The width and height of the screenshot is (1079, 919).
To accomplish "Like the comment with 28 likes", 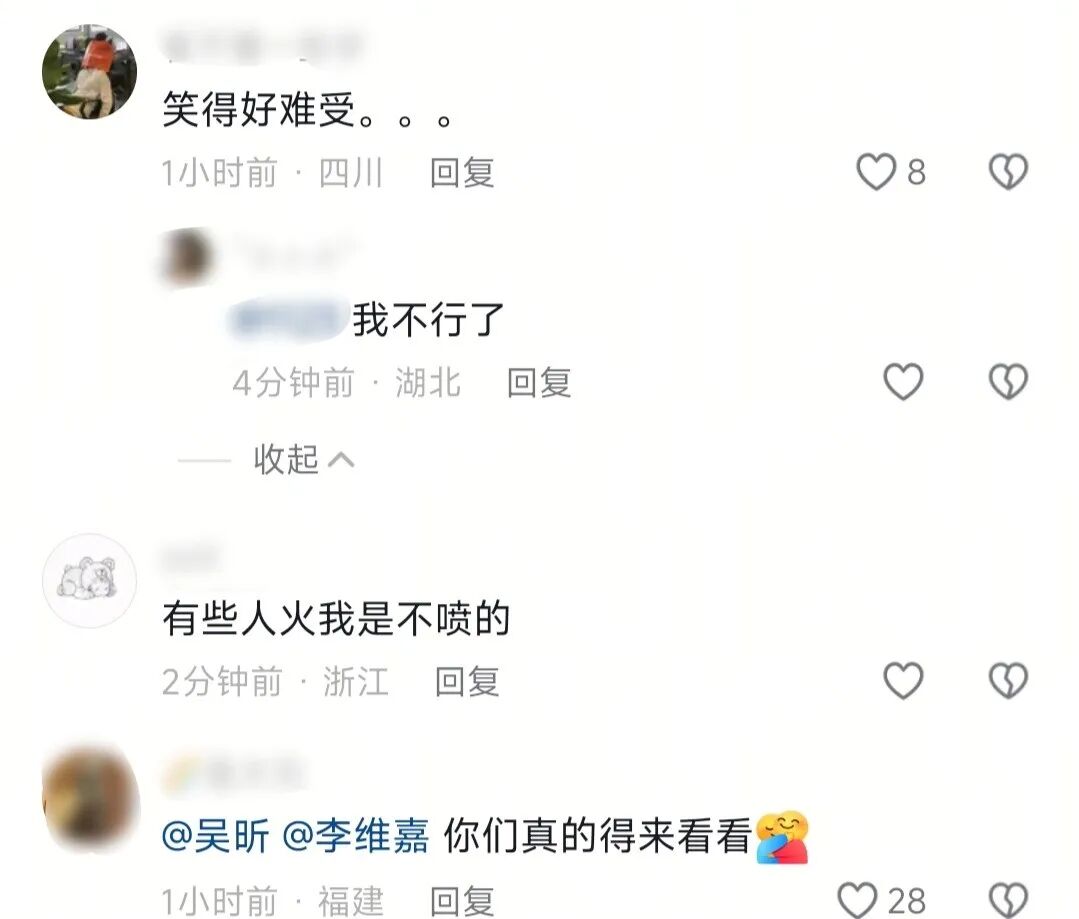I will [x=857, y=899].
